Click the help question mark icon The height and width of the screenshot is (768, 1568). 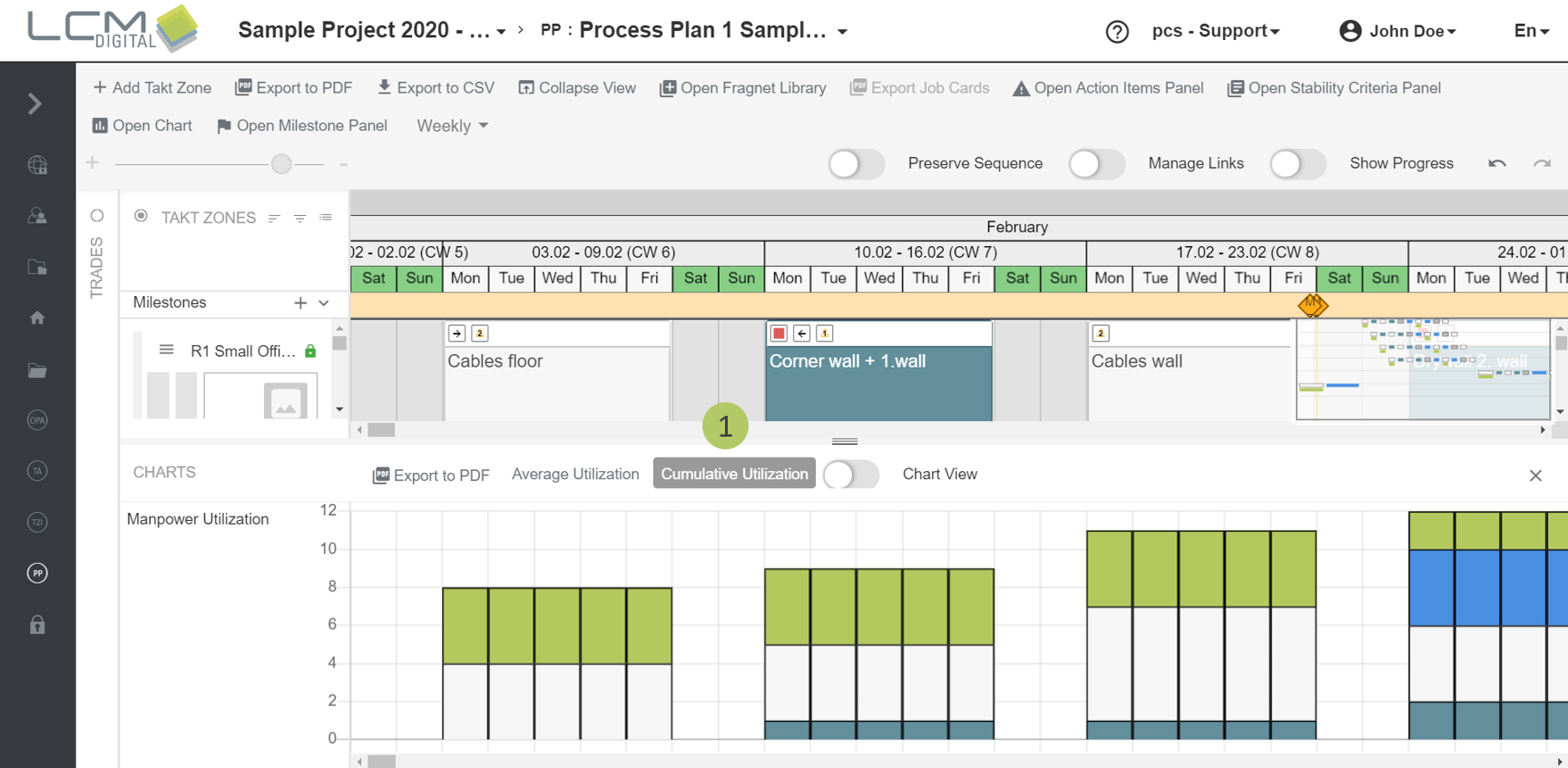[1117, 32]
